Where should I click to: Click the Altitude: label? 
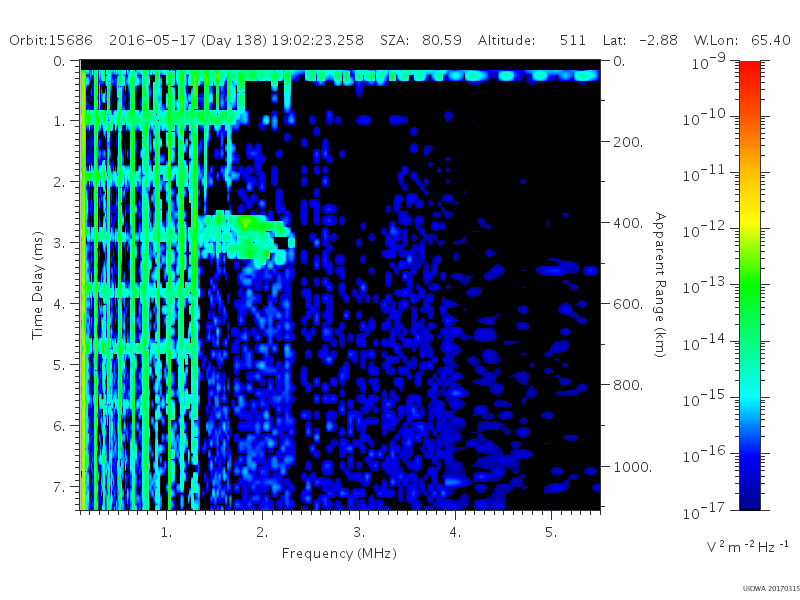pyautogui.click(x=507, y=40)
